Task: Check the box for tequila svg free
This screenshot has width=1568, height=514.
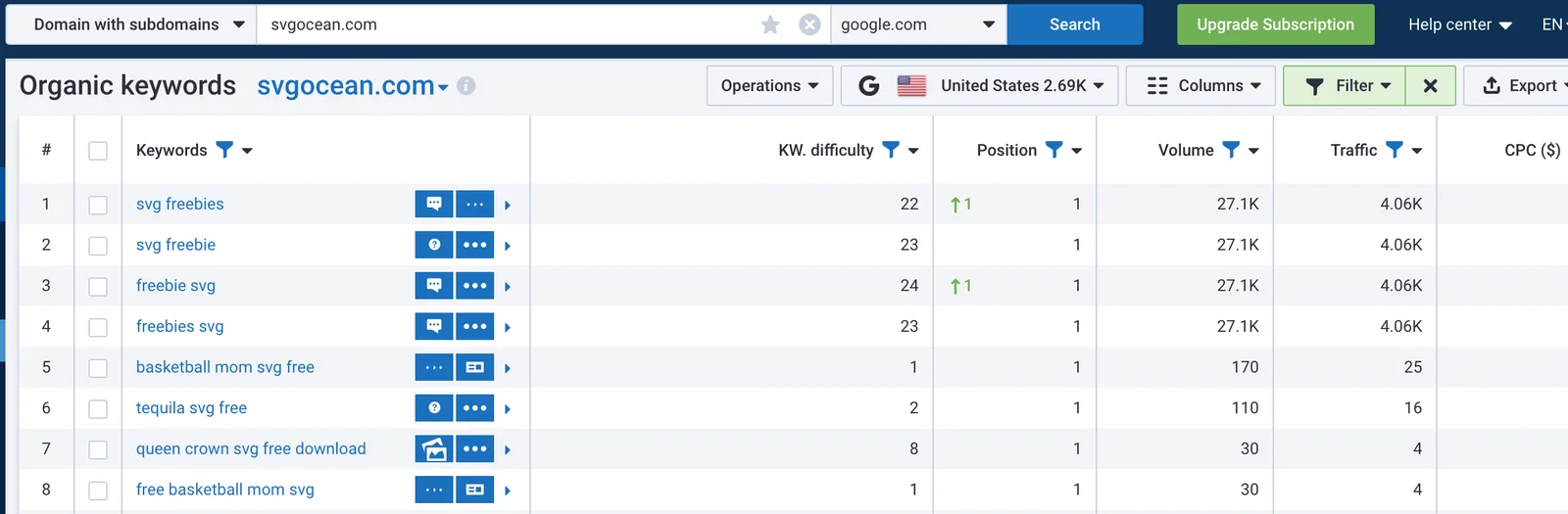Action: [x=98, y=409]
